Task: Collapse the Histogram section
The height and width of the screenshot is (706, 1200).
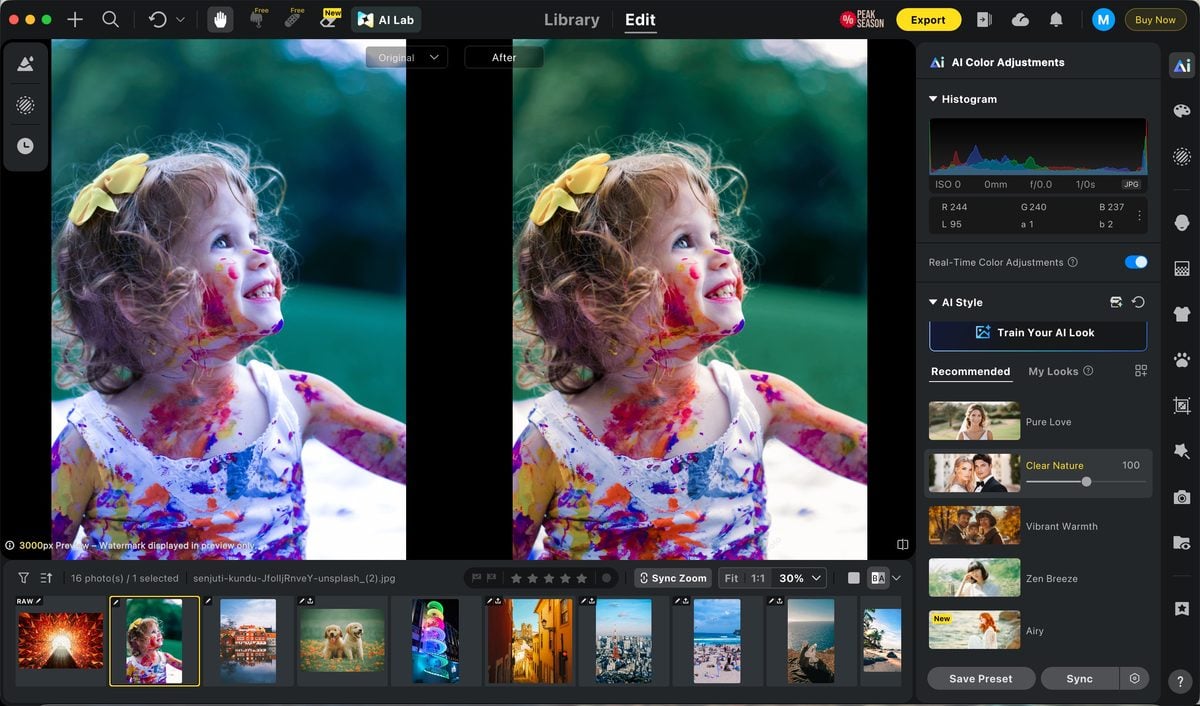Action: tap(933, 99)
